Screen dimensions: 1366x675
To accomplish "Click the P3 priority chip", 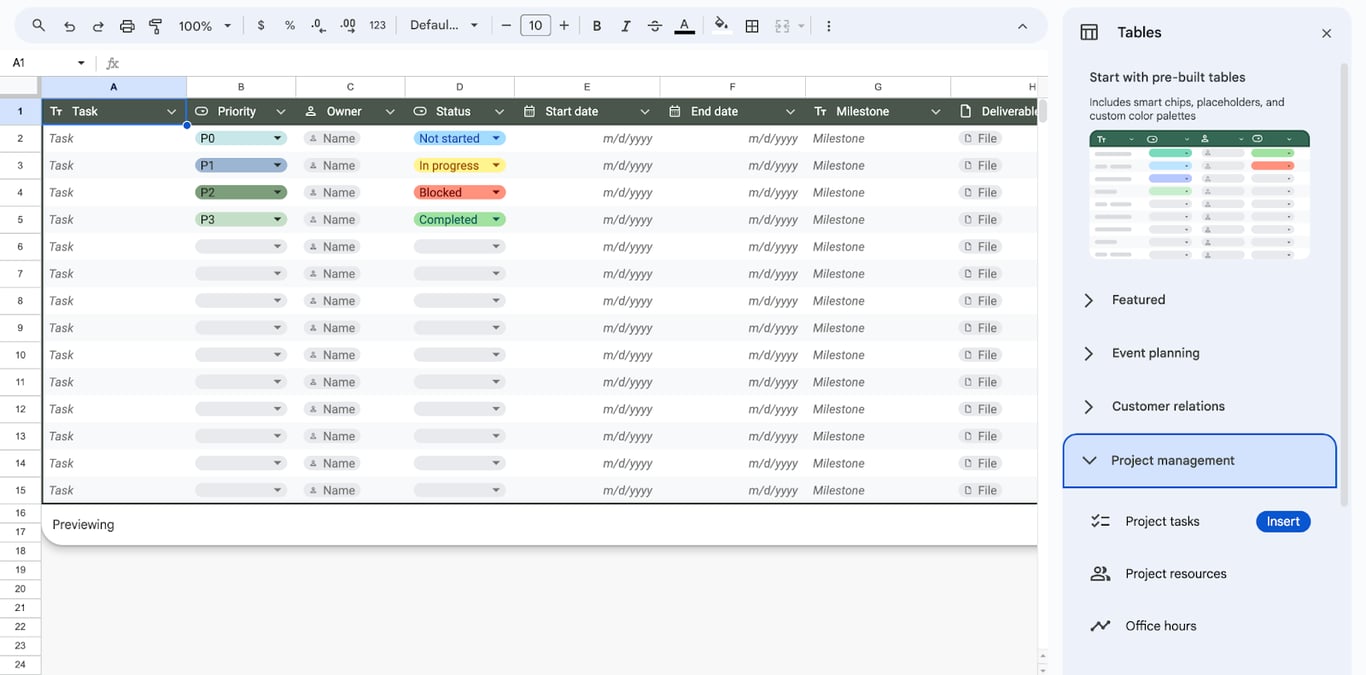I will pos(241,220).
